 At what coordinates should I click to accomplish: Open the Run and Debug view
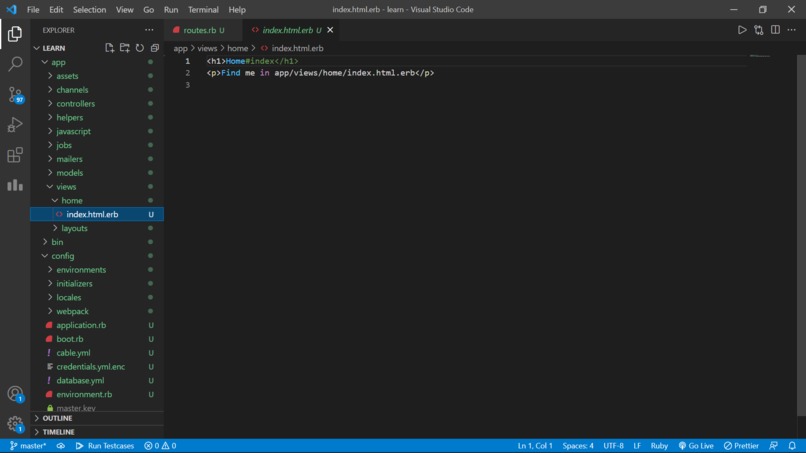pos(15,125)
